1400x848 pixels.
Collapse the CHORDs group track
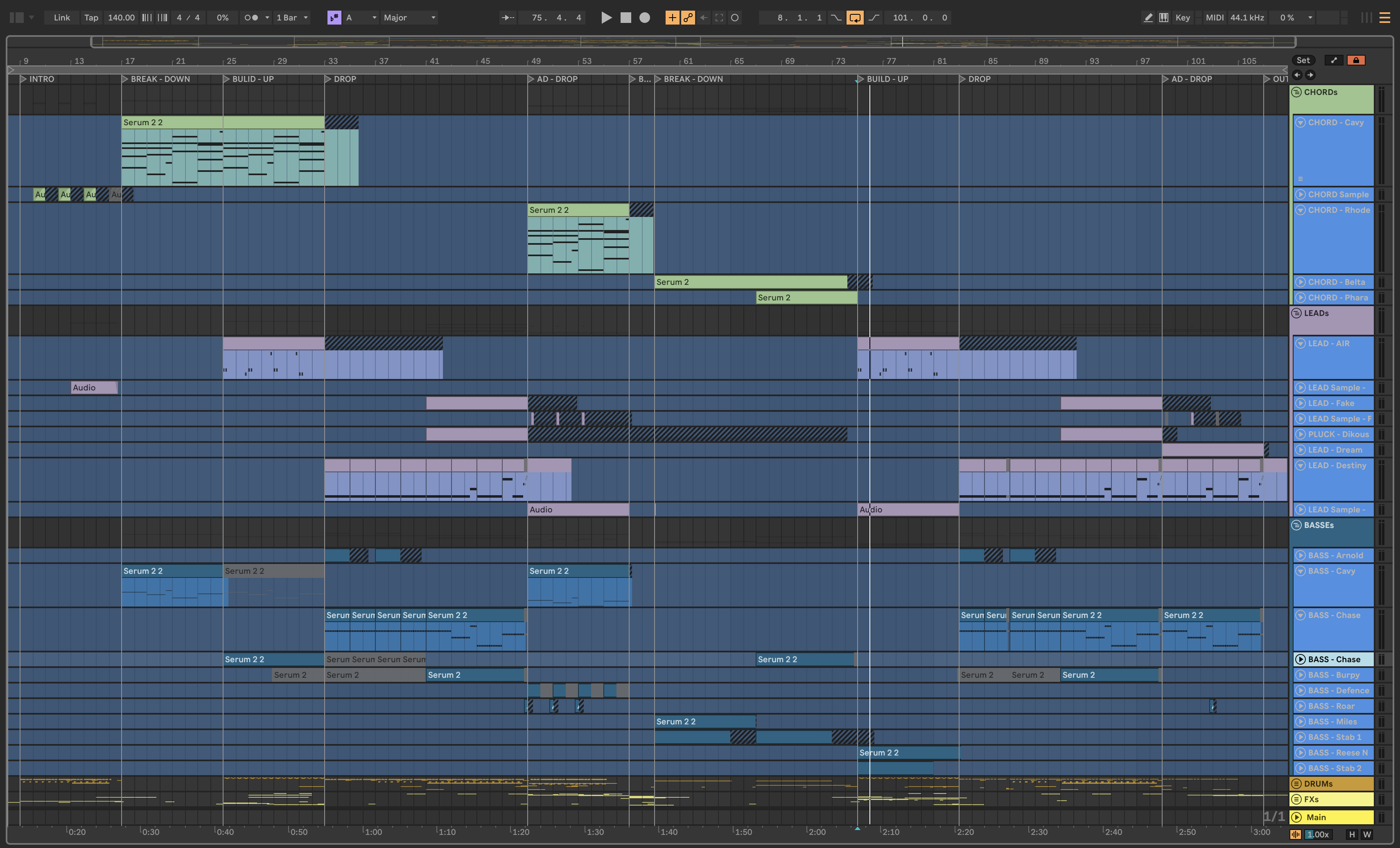[1296, 92]
